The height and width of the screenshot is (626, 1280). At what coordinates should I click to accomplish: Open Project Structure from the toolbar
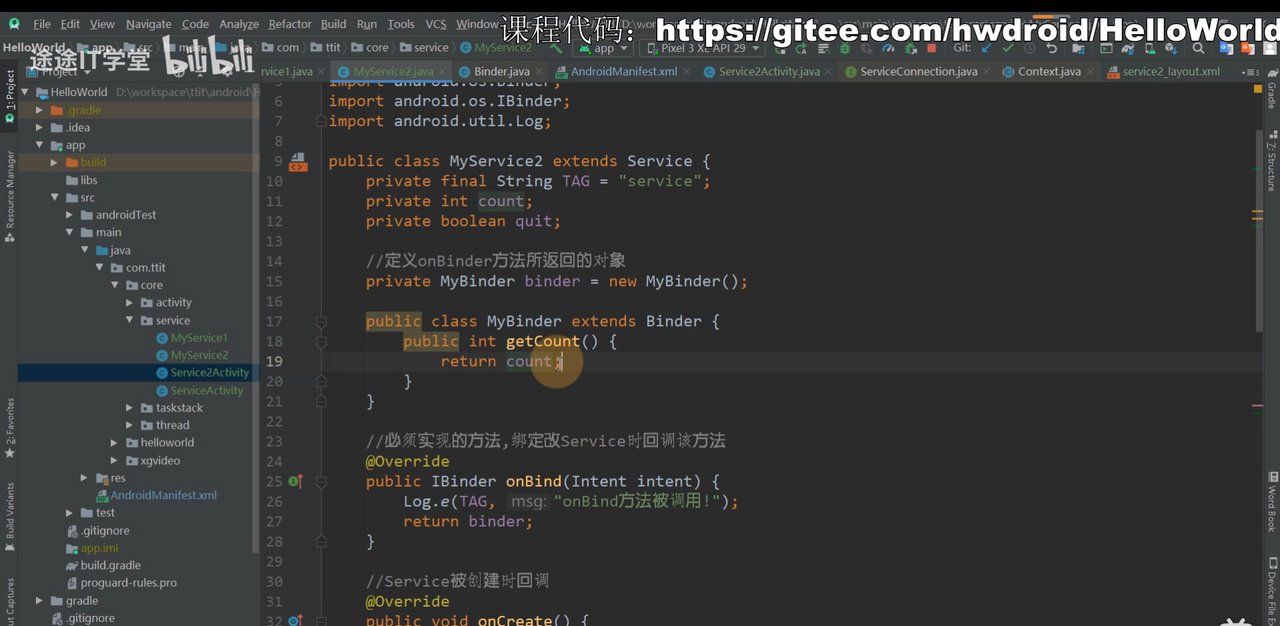(x=1079, y=48)
